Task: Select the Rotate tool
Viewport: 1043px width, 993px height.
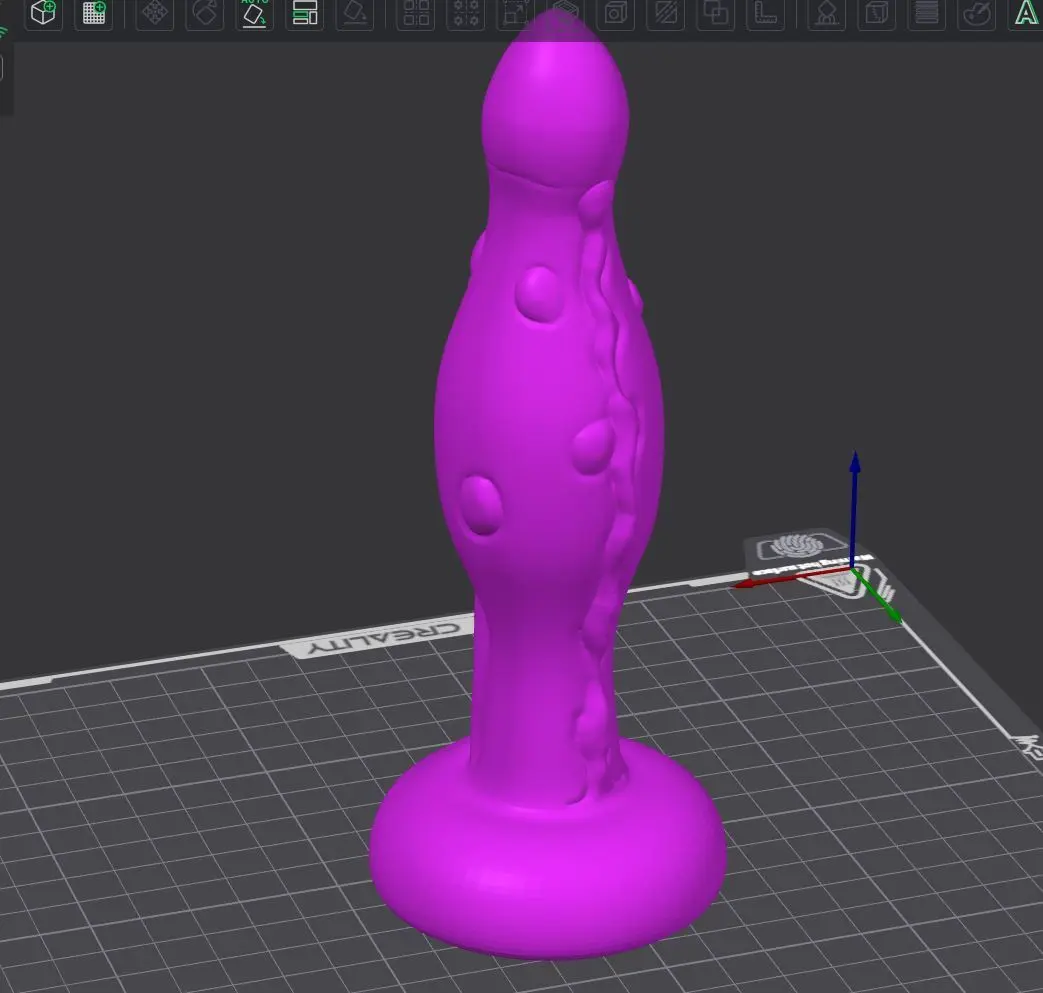Action: point(205,13)
